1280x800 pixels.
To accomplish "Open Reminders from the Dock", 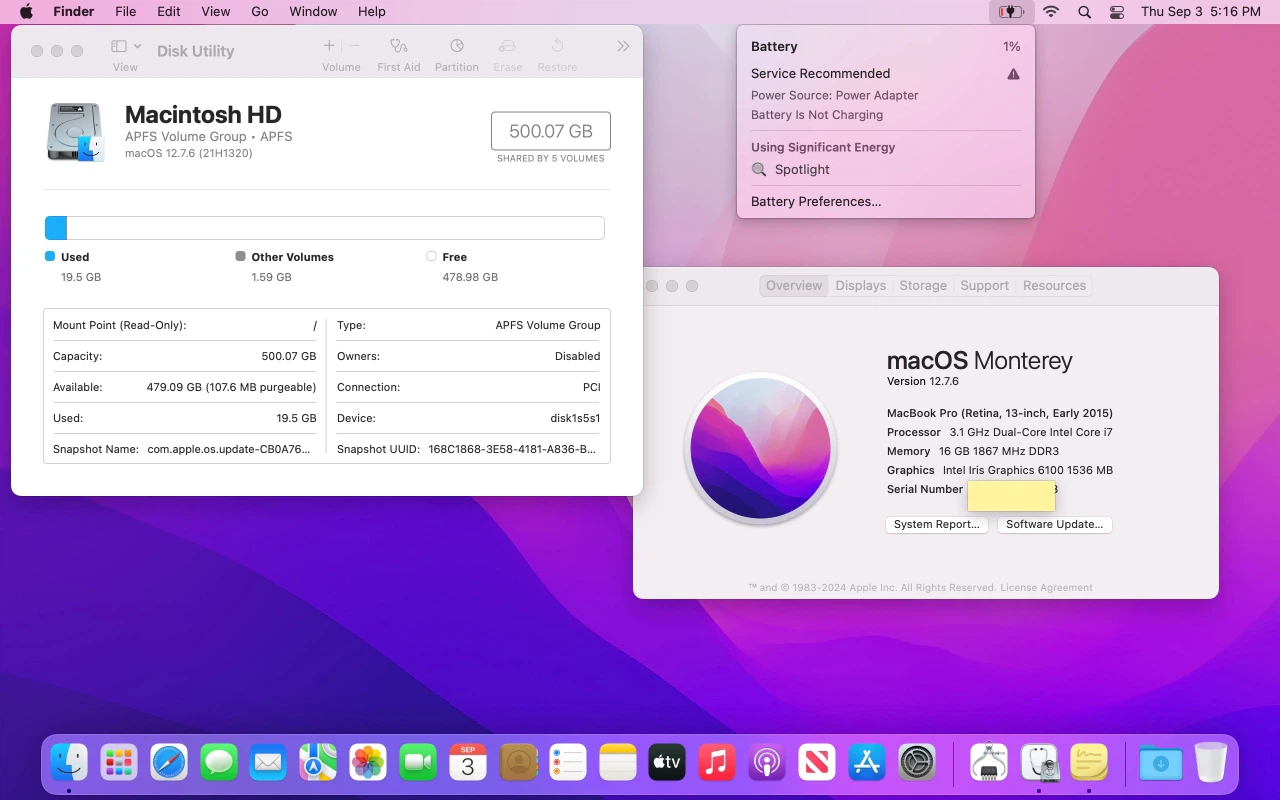I will click(568, 763).
